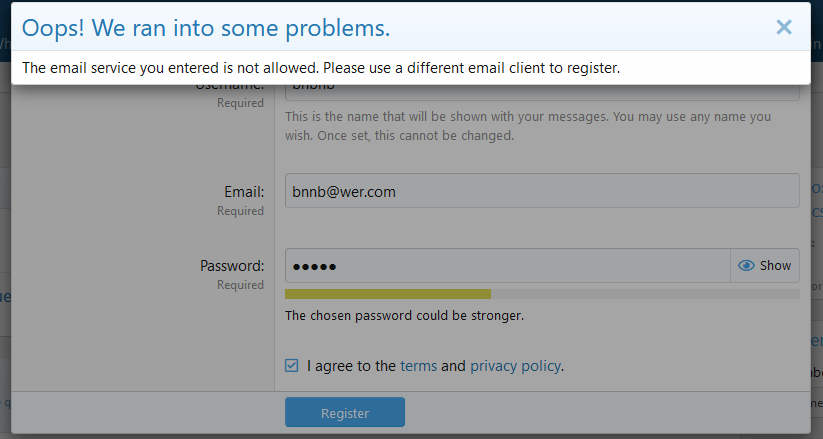Select the email service not allowed message
Image resolution: width=823 pixels, height=439 pixels.
click(x=321, y=68)
